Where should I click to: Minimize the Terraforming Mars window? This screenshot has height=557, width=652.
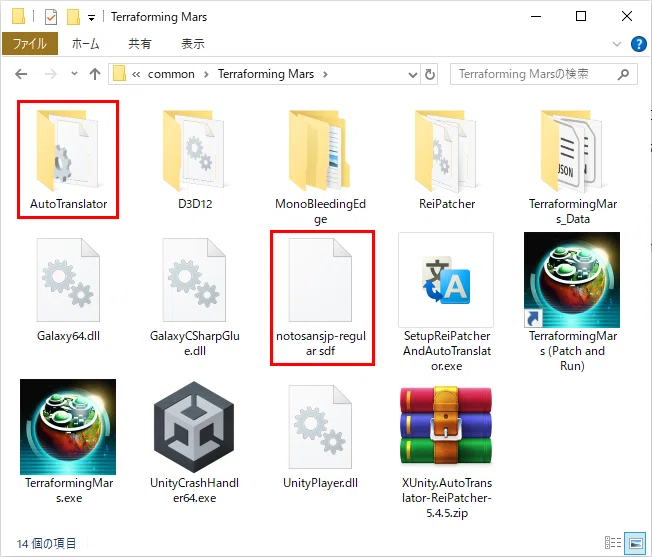click(536, 17)
